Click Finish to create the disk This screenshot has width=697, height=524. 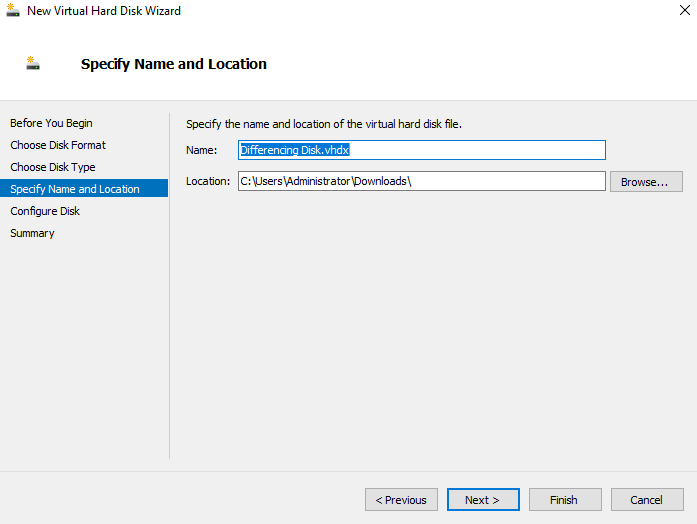tap(565, 500)
